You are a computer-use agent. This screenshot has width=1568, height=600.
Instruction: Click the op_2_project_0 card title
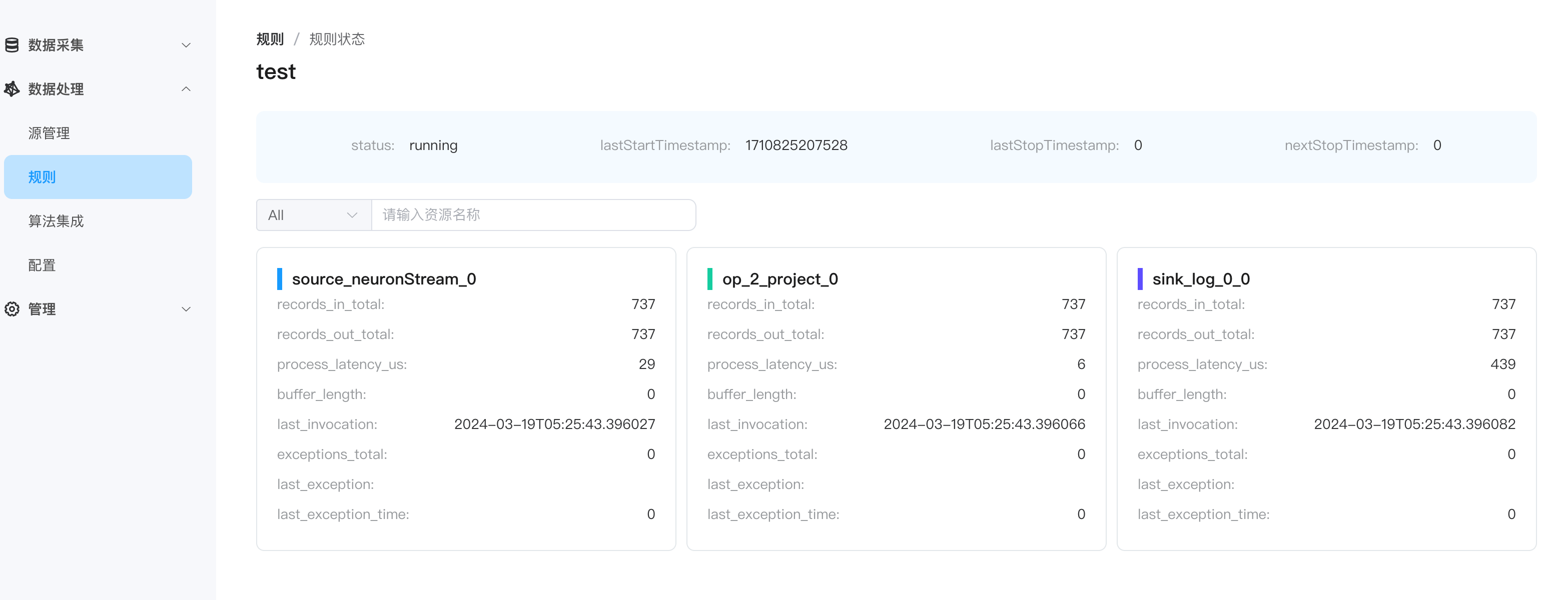[x=779, y=278]
